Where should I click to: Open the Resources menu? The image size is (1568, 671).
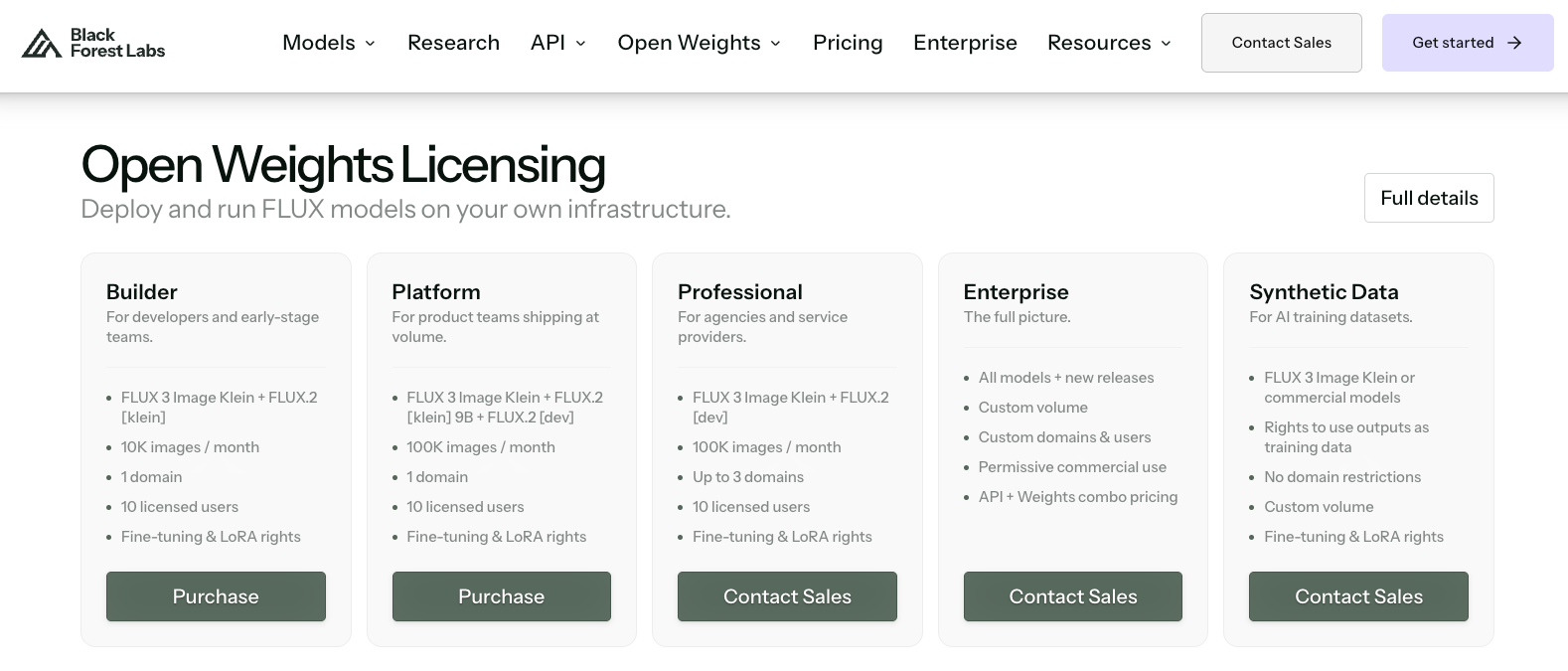coord(1110,43)
